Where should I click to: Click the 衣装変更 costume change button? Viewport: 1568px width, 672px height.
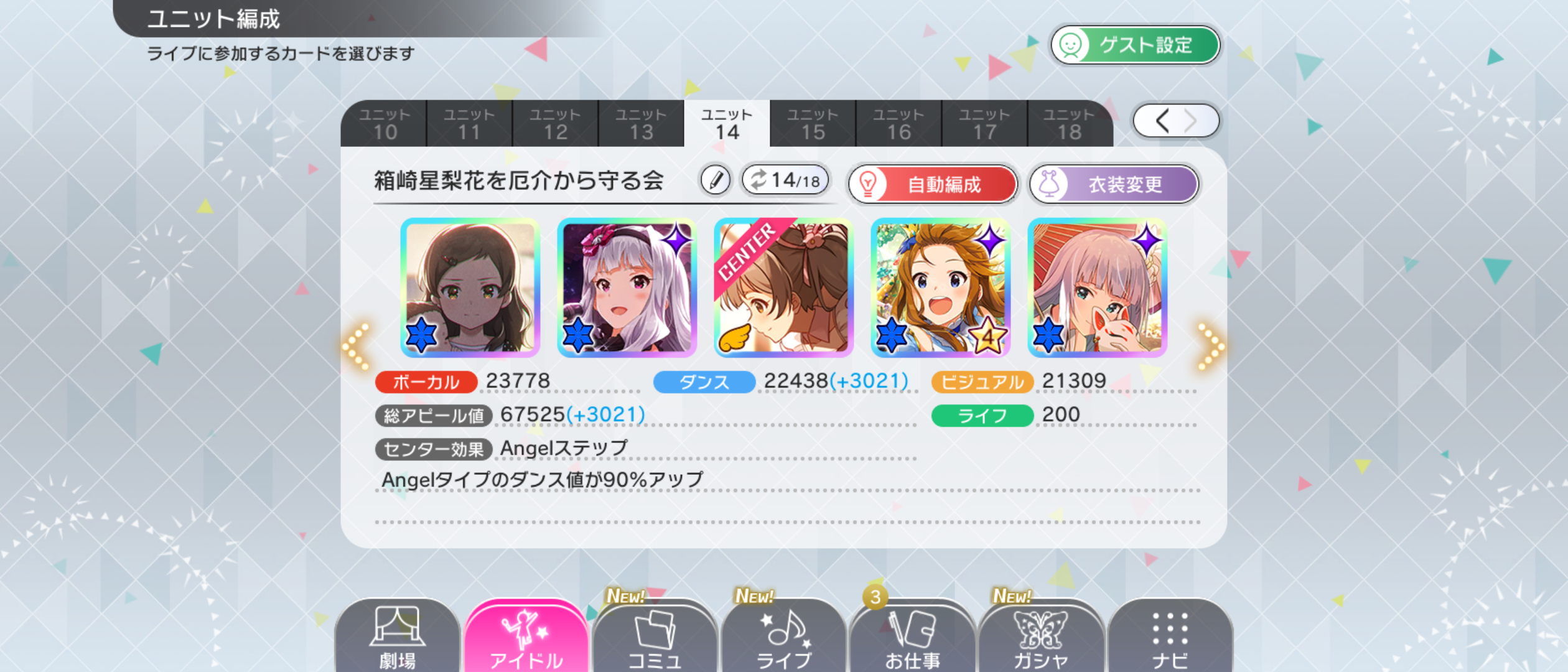pyautogui.click(x=1114, y=184)
